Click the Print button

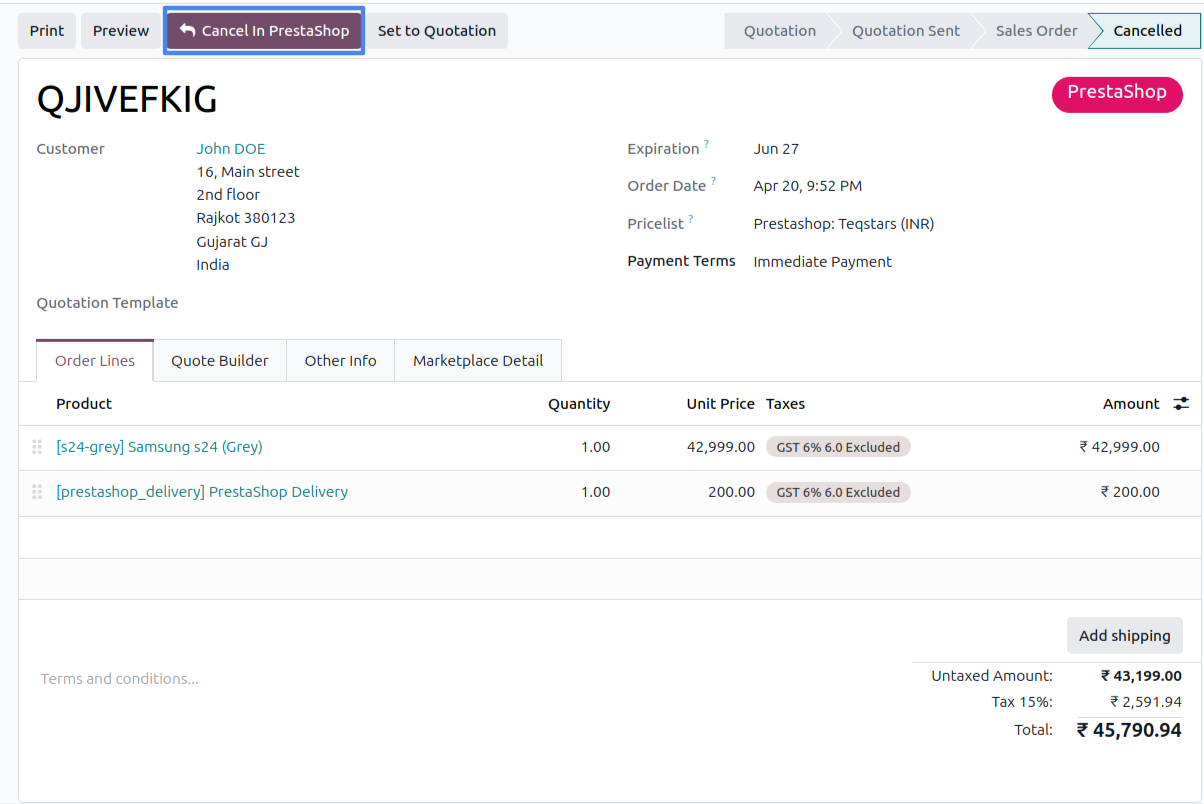coord(47,31)
